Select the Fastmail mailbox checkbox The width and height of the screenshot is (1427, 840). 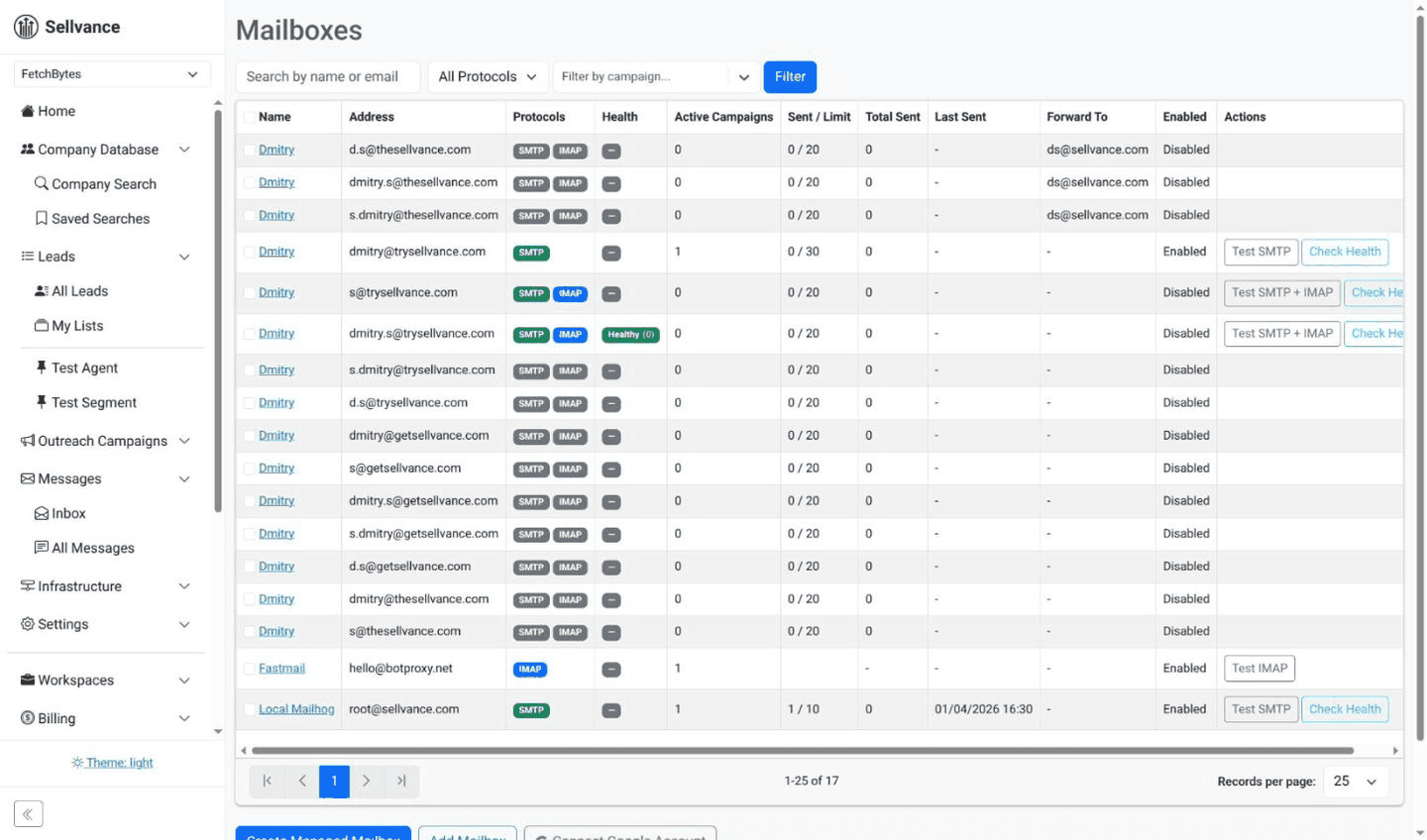(250, 669)
